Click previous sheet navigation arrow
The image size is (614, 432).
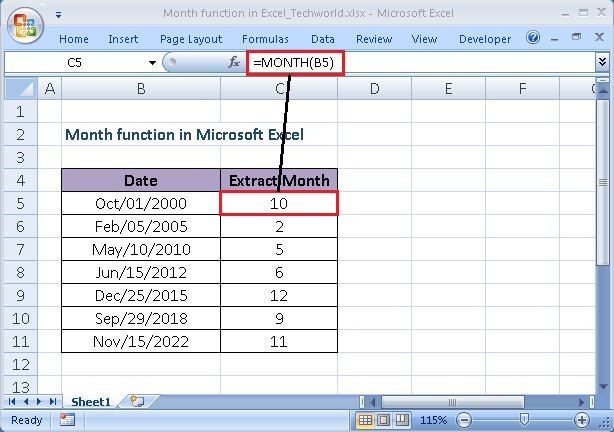tap(26, 401)
